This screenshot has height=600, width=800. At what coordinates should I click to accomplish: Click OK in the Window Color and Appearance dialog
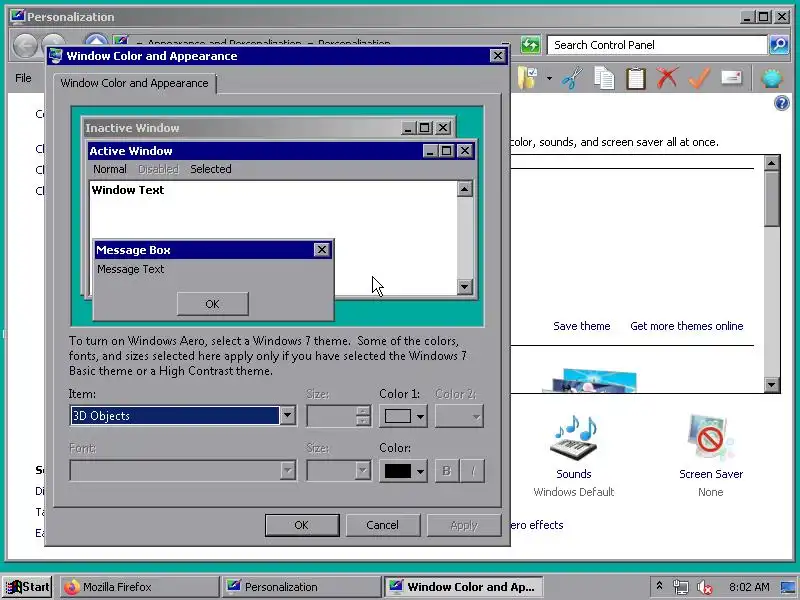tap(302, 525)
